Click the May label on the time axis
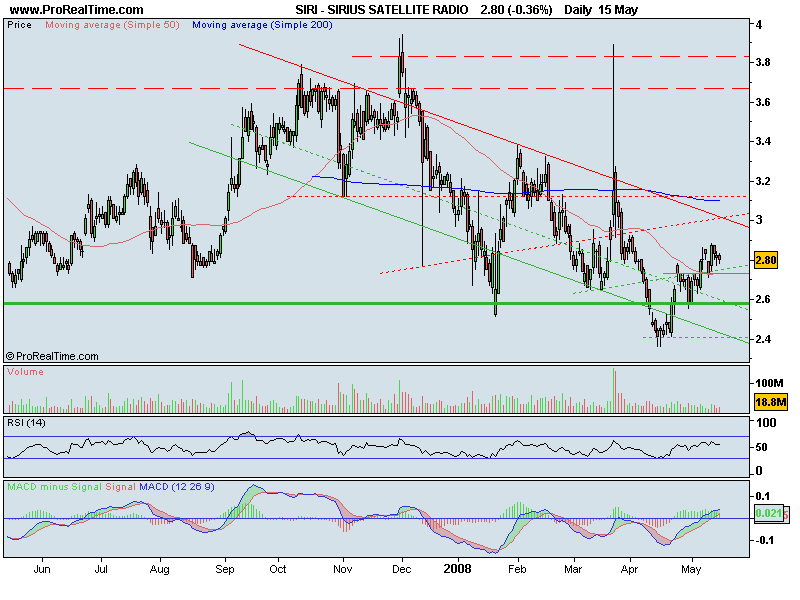 (x=691, y=570)
